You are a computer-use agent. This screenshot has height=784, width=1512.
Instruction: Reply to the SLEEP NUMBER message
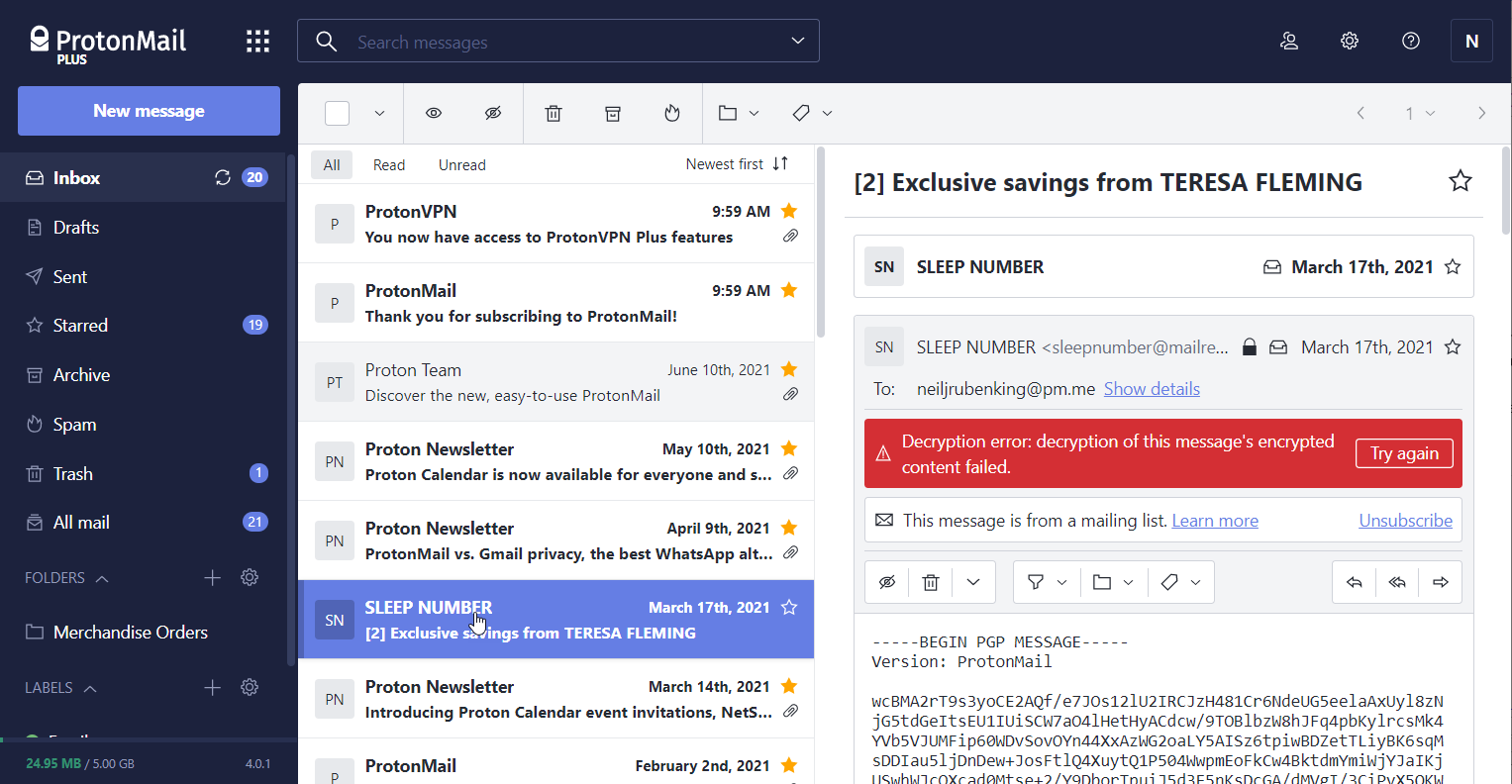pyautogui.click(x=1354, y=582)
